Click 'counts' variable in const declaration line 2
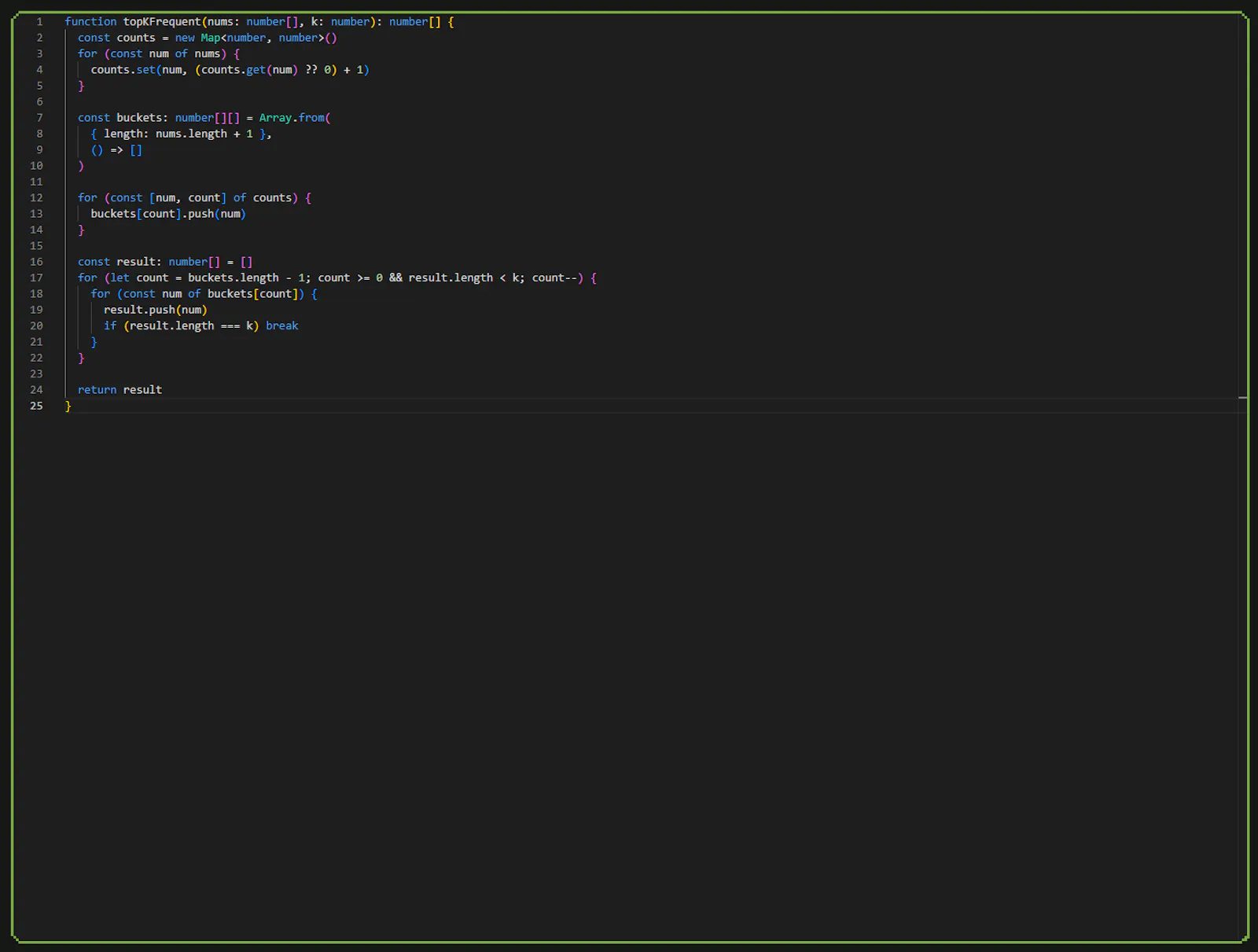1258x952 pixels. click(136, 38)
